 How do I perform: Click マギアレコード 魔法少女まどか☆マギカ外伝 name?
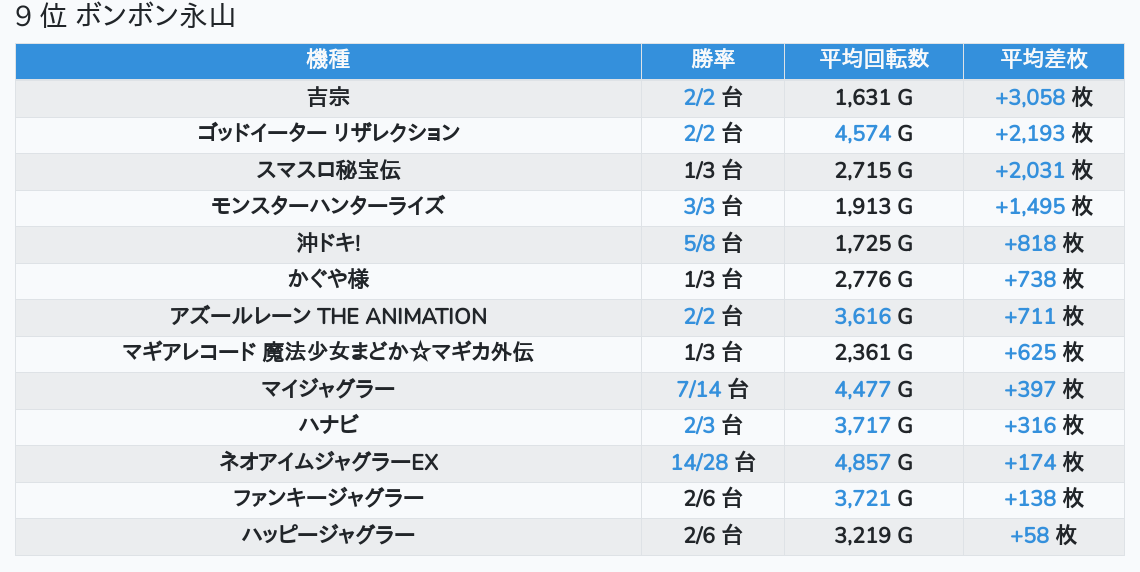click(x=328, y=352)
